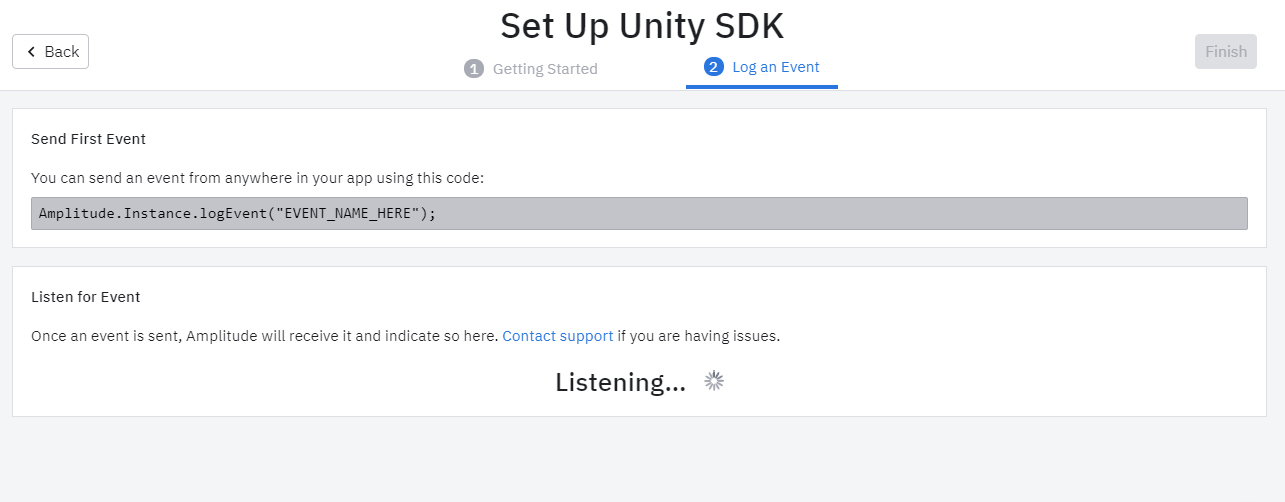The height and width of the screenshot is (502, 1285).
Task: Click the Back button
Action: click(x=51, y=52)
